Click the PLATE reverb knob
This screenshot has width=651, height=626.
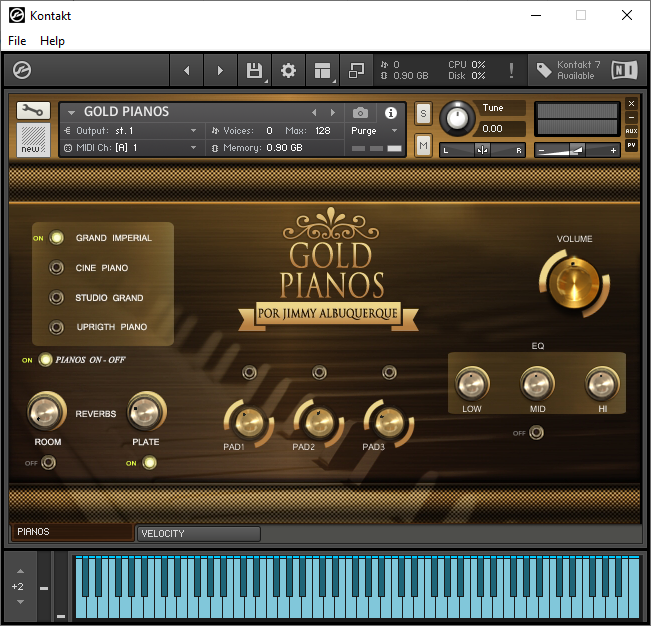pyautogui.click(x=146, y=411)
